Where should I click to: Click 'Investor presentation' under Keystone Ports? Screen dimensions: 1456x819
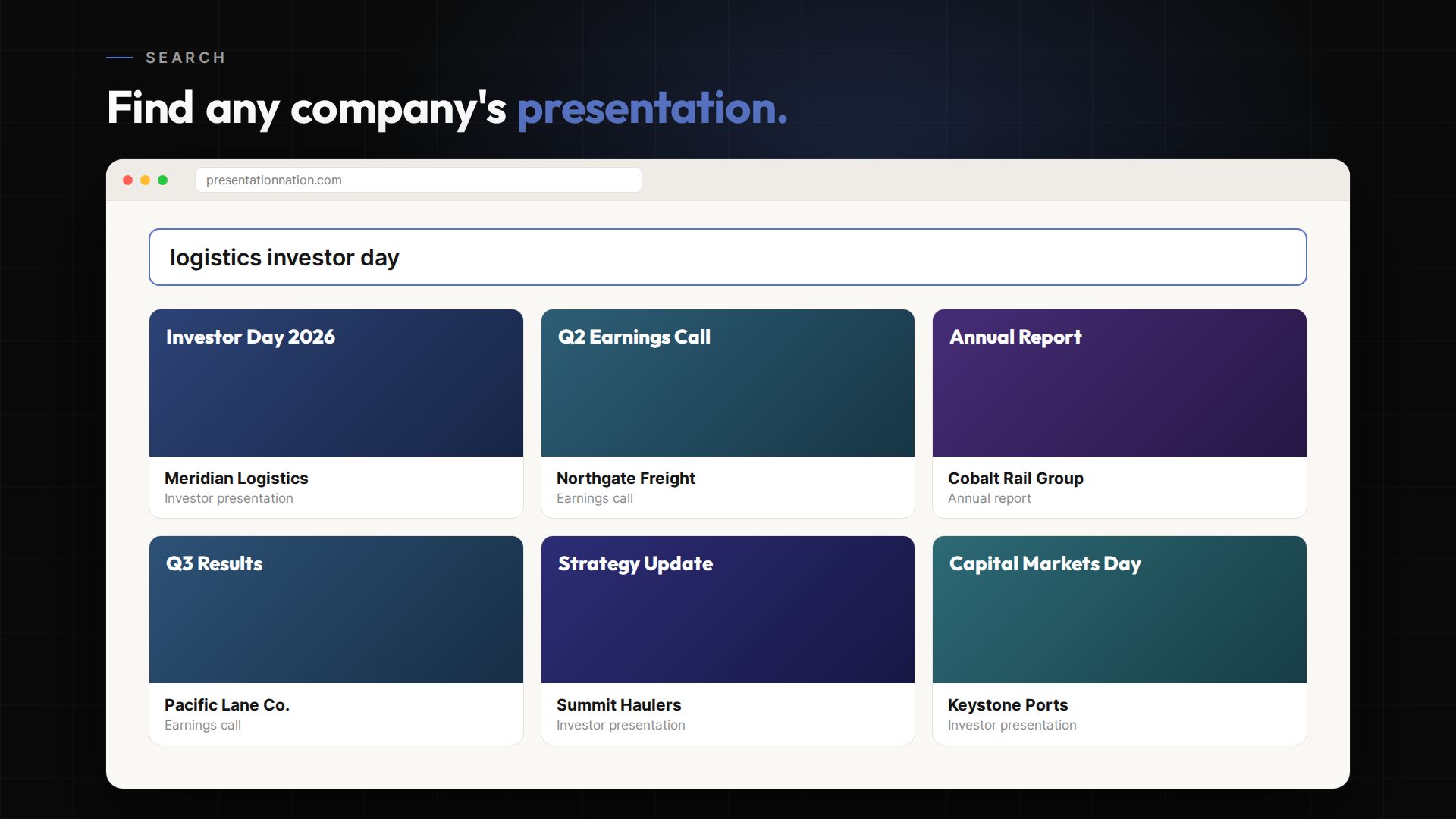pyautogui.click(x=1012, y=725)
